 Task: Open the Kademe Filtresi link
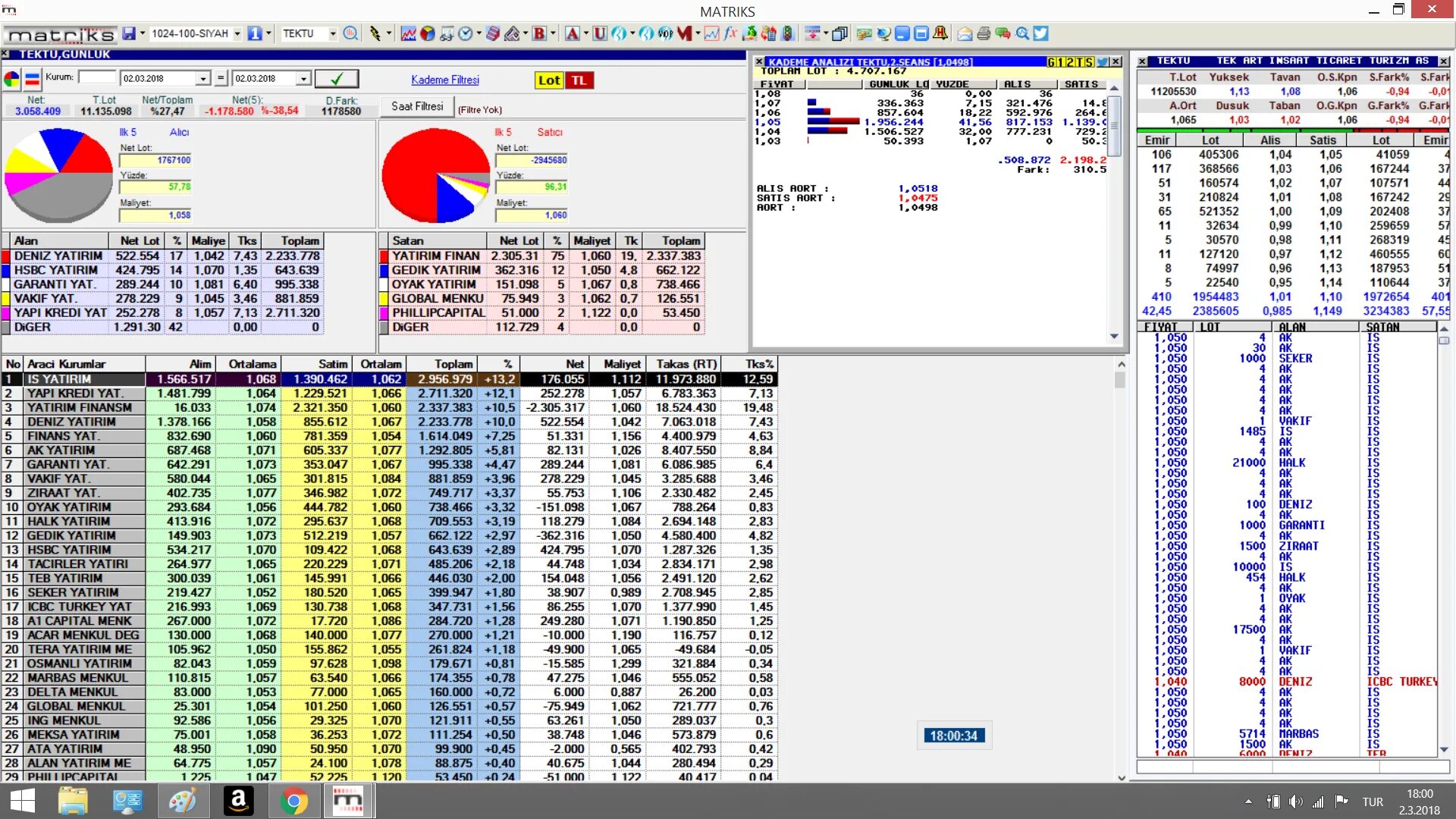tap(445, 80)
